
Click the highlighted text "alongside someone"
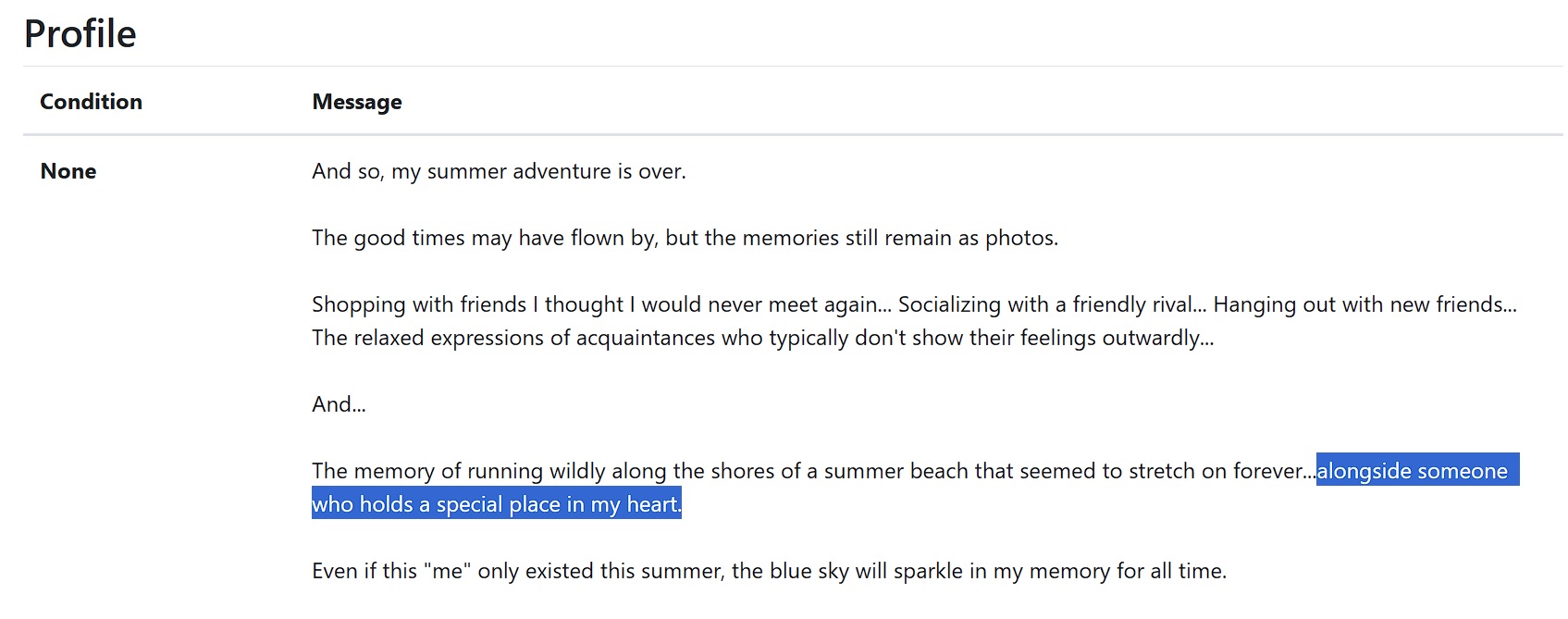pos(1412,471)
